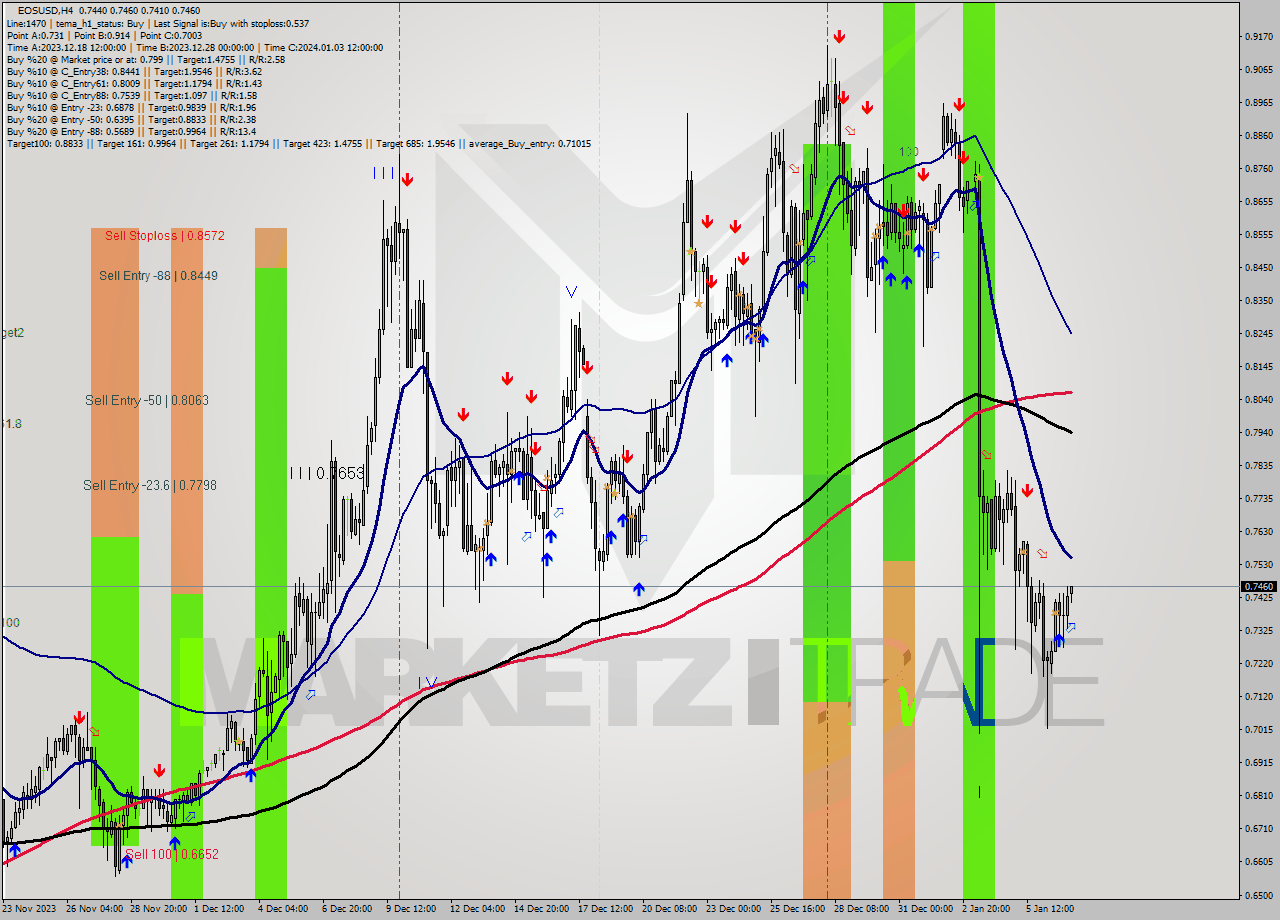Click the 'Buy %10 @ C_Entry61: 0.8009' line
Viewport: 1280px width, 920px height.
(x=134, y=83)
